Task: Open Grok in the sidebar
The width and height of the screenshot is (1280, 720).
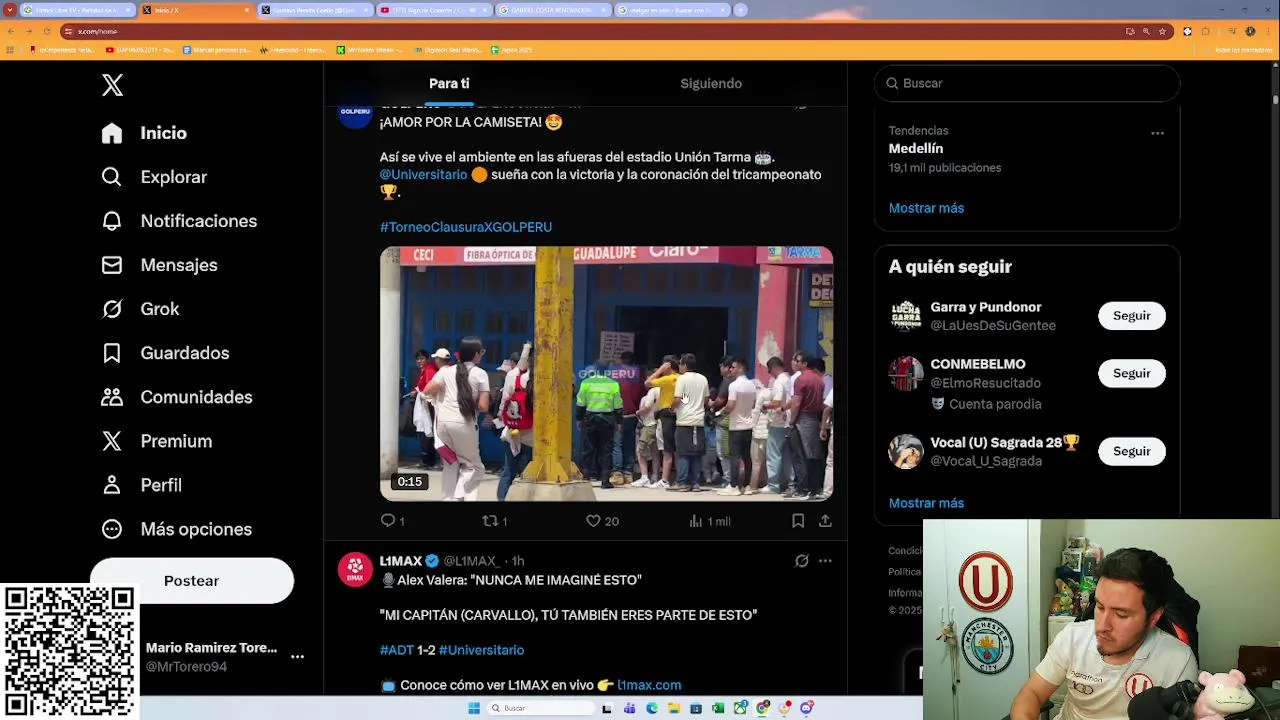Action: point(140,309)
